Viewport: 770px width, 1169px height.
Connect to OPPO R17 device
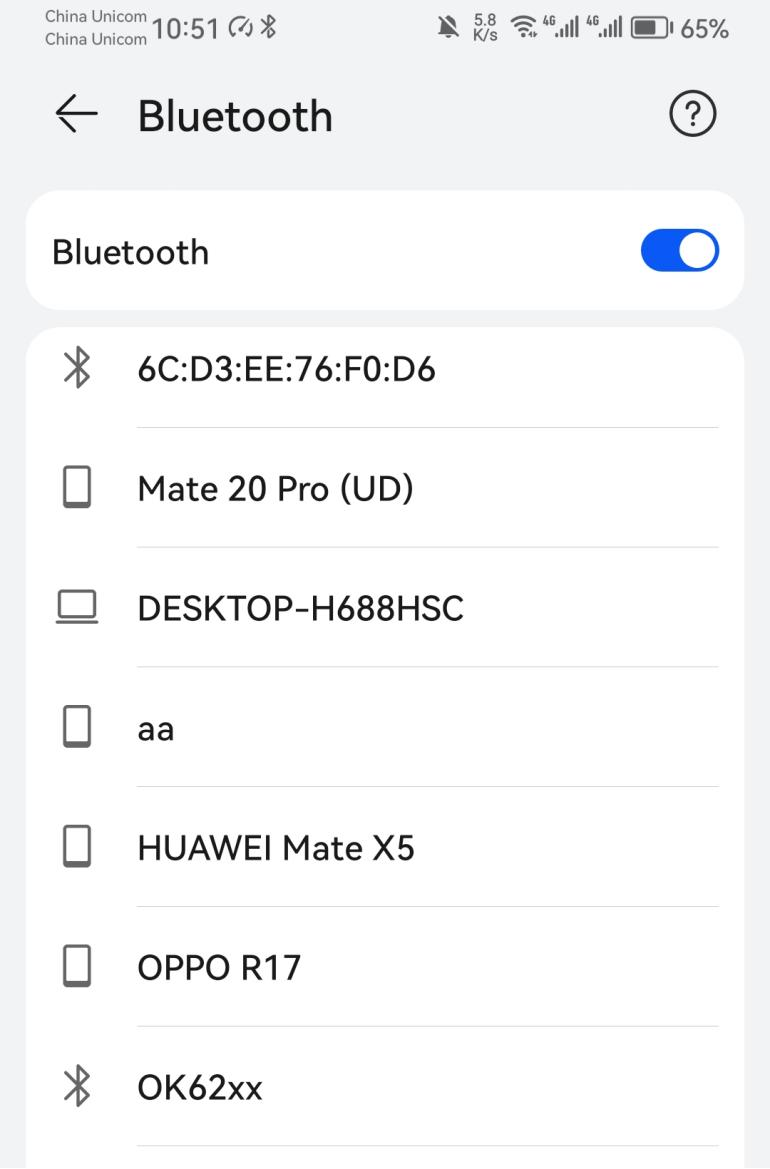point(219,967)
